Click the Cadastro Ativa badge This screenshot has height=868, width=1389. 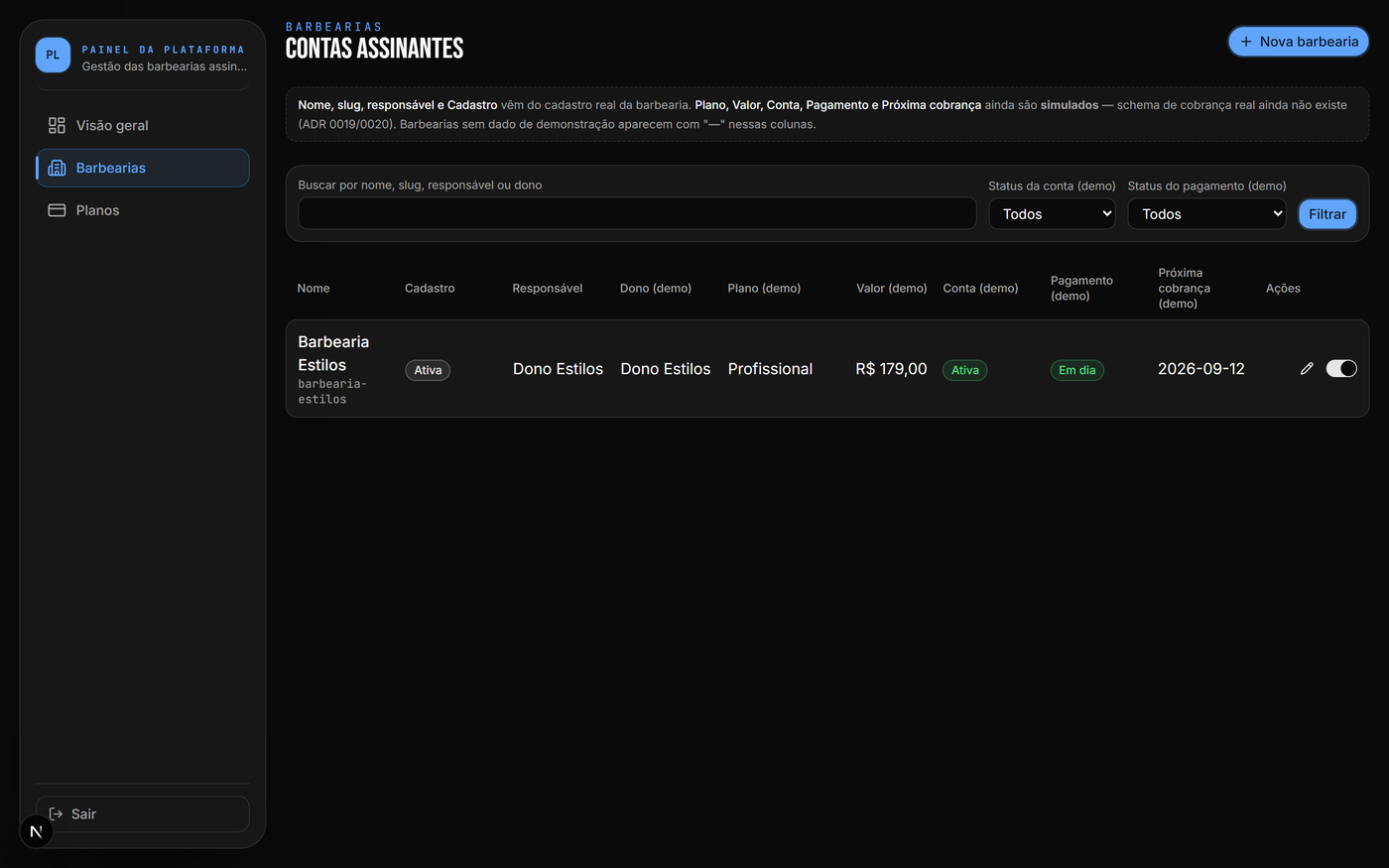(428, 370)
